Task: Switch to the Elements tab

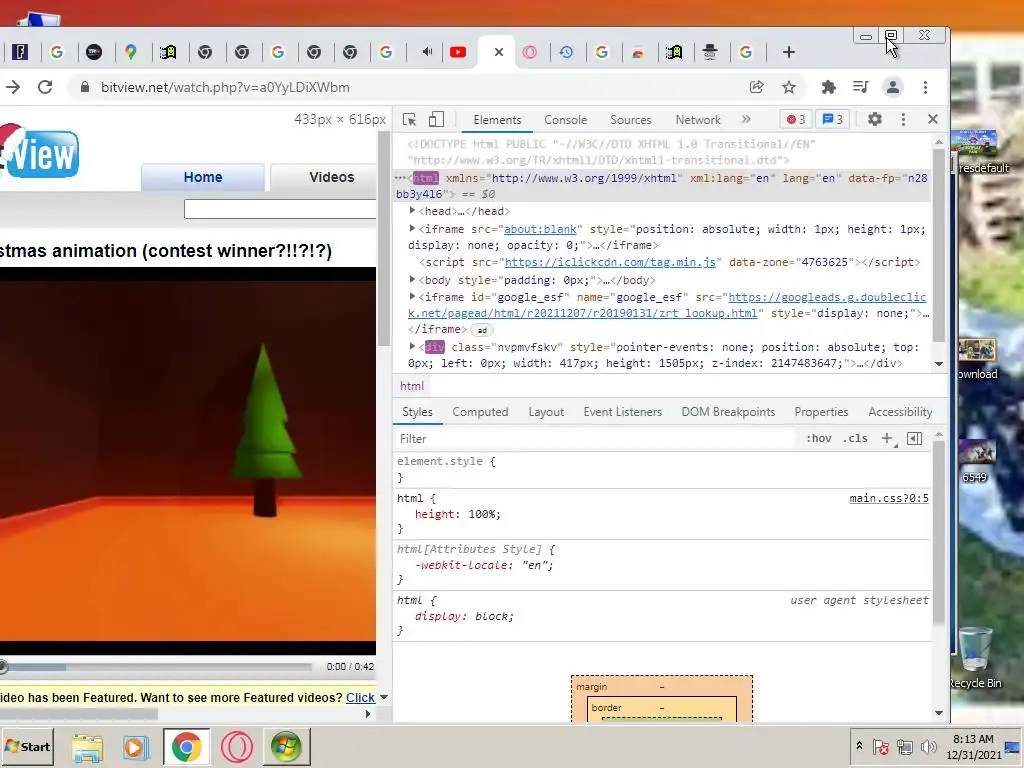Action: [x=497, y=120]
